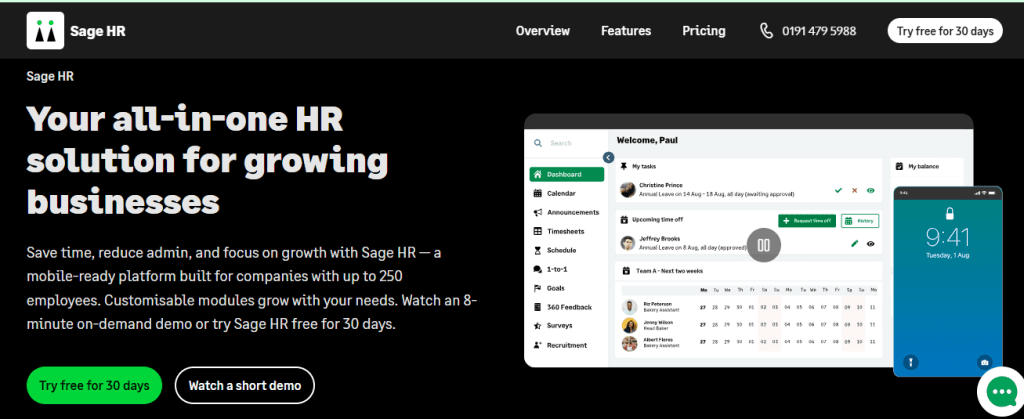The width and height of the screenshot is (1024, 419).
Task: Click Watch a short demo button
Action: tap(245, 385)
